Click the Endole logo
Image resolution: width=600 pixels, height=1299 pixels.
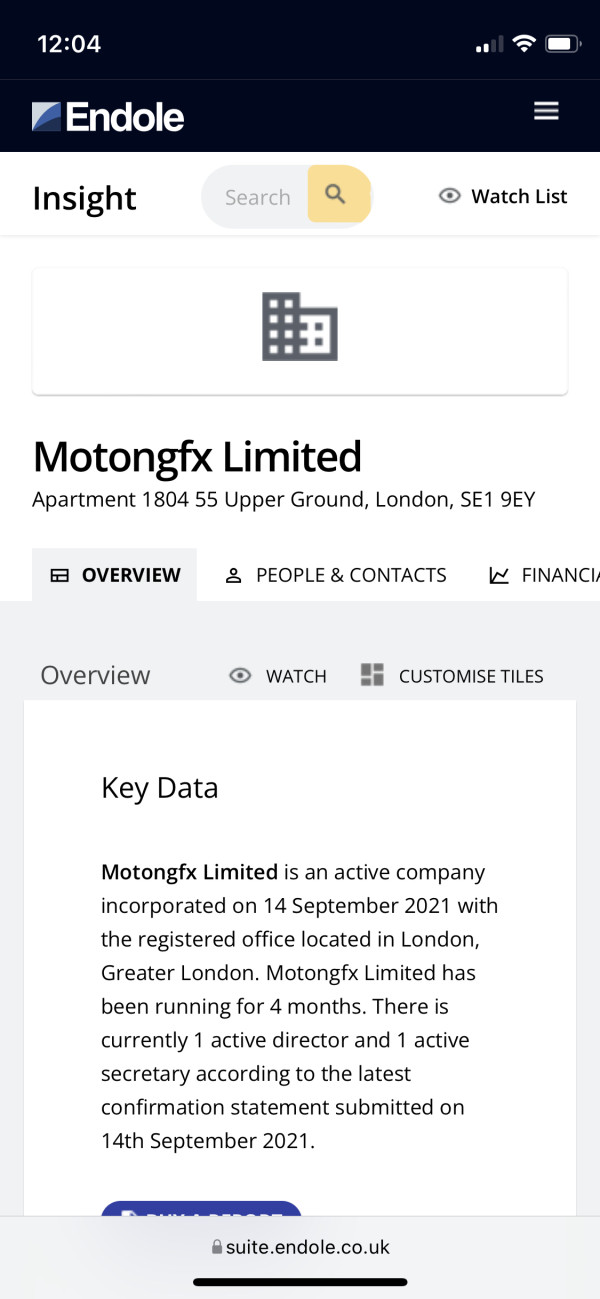(x=108, y=117)
